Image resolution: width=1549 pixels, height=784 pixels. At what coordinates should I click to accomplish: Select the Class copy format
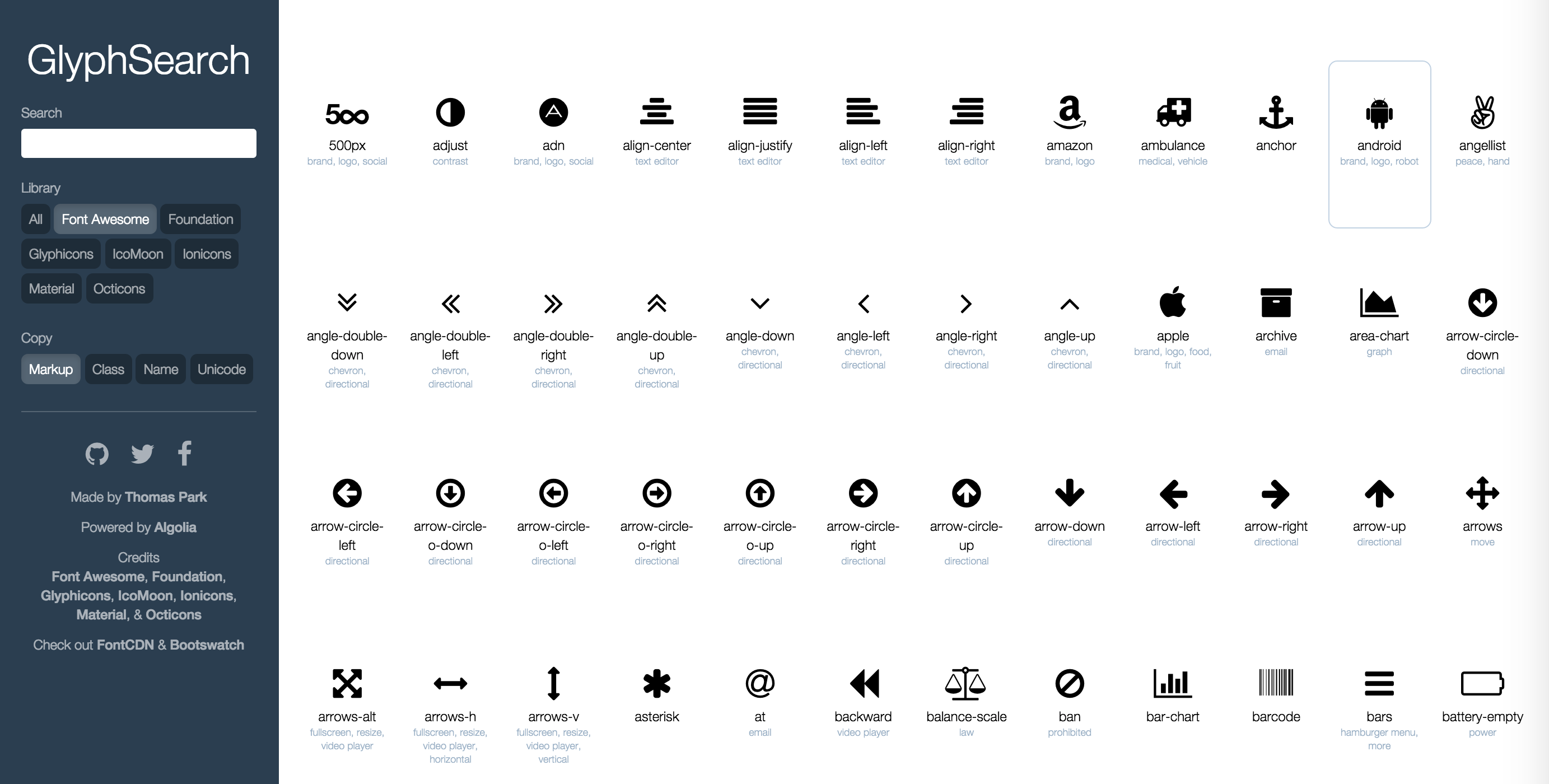[x=108, y=369]
